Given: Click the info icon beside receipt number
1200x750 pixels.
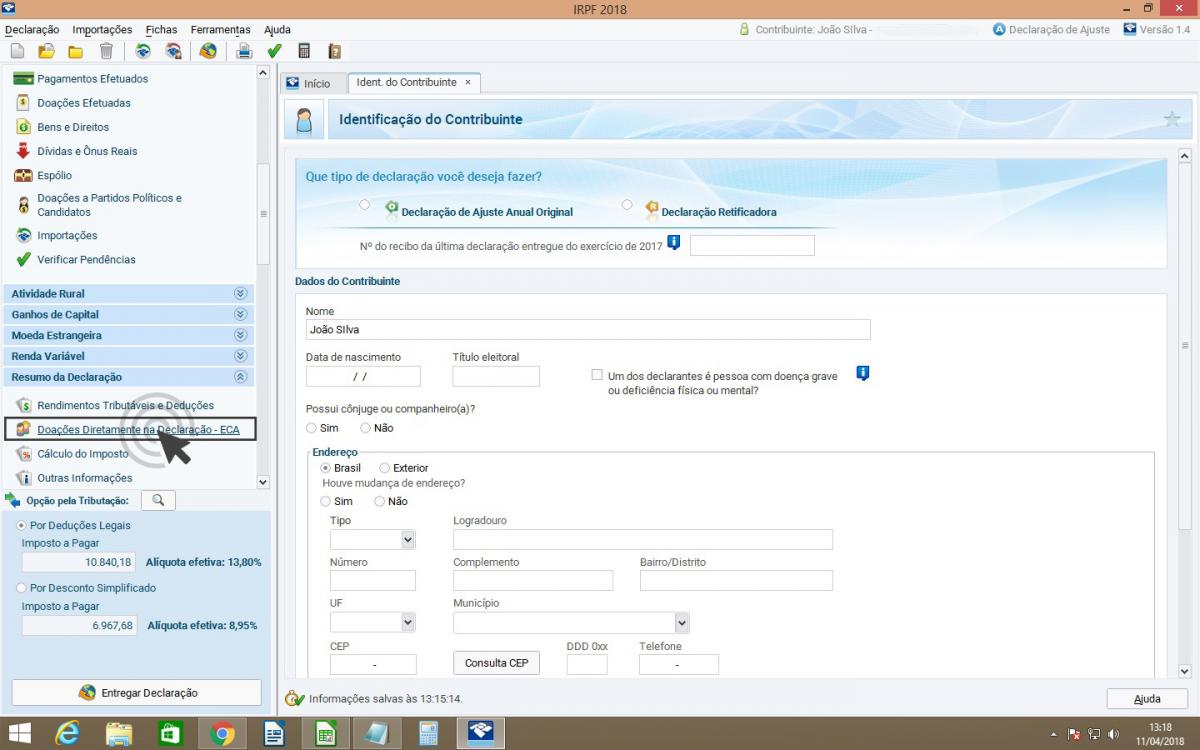Looking at the screenshot, I should point(674,242).
